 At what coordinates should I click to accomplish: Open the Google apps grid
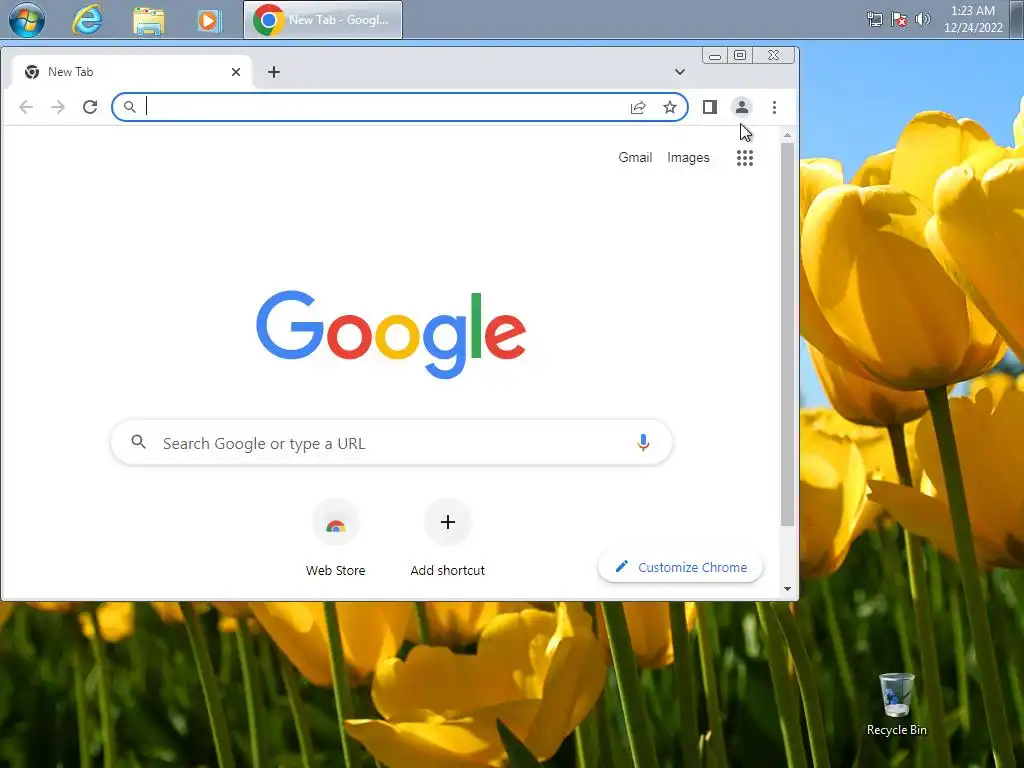[744, 157]
